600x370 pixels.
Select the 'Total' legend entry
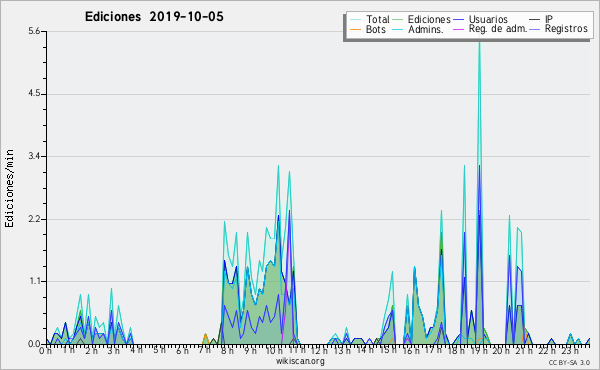point(370,19)
